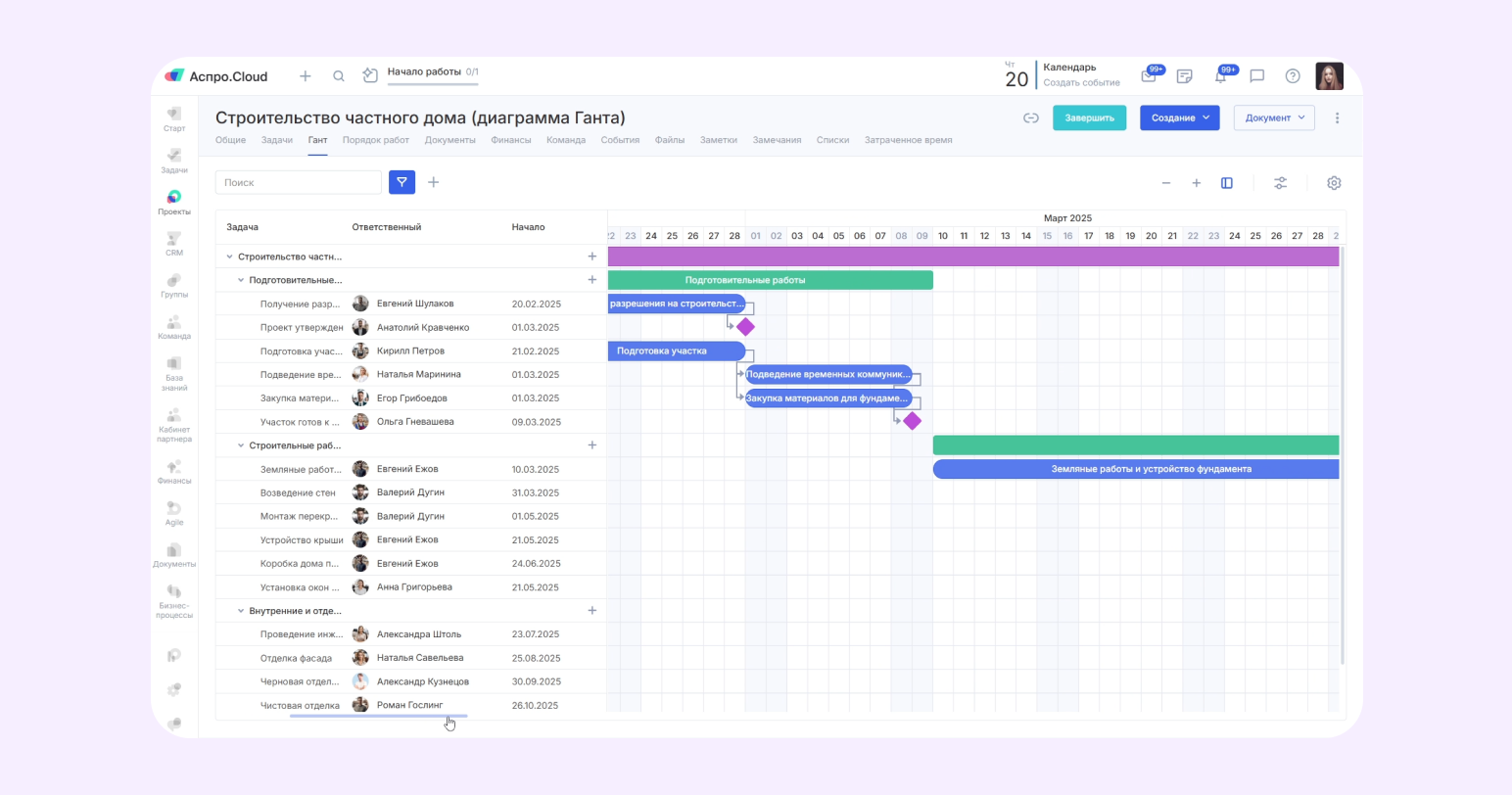Open Gantt gear settings icon
This screenshot has height=795, width=1512.
pos(1334,183)
